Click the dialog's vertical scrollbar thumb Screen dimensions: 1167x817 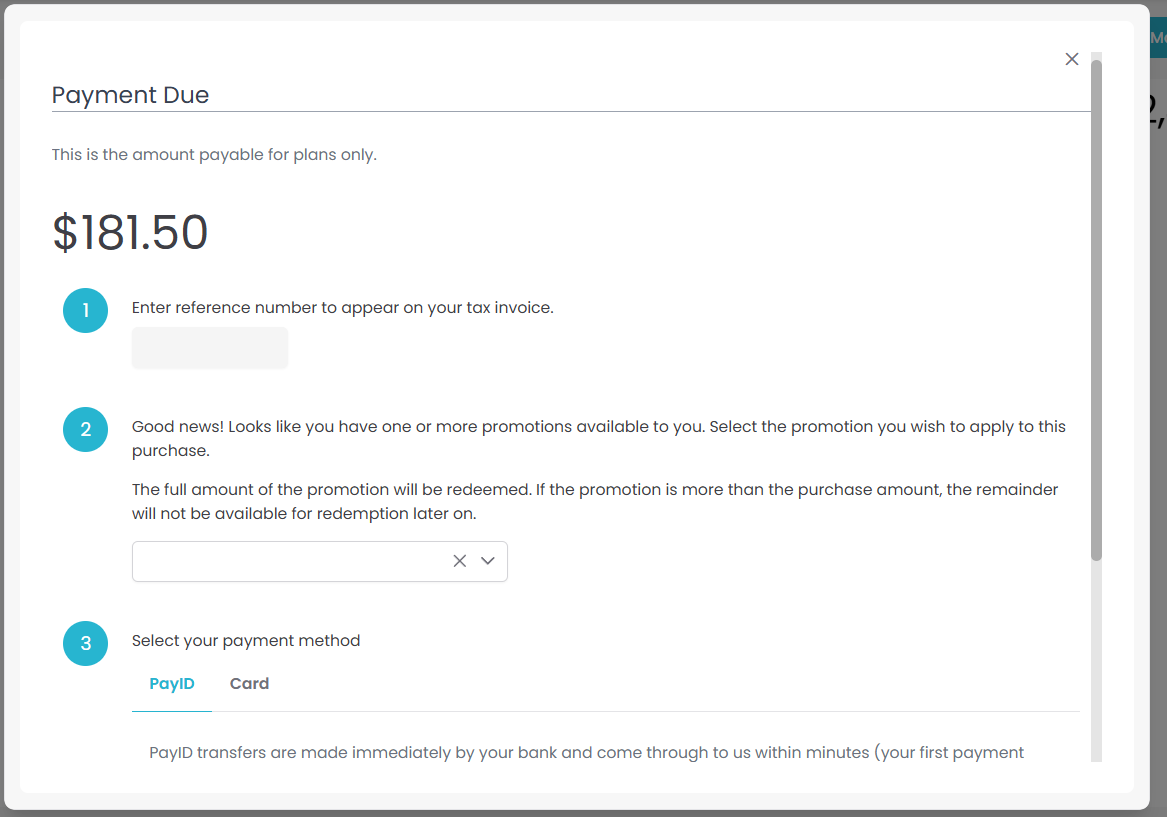1096,300
